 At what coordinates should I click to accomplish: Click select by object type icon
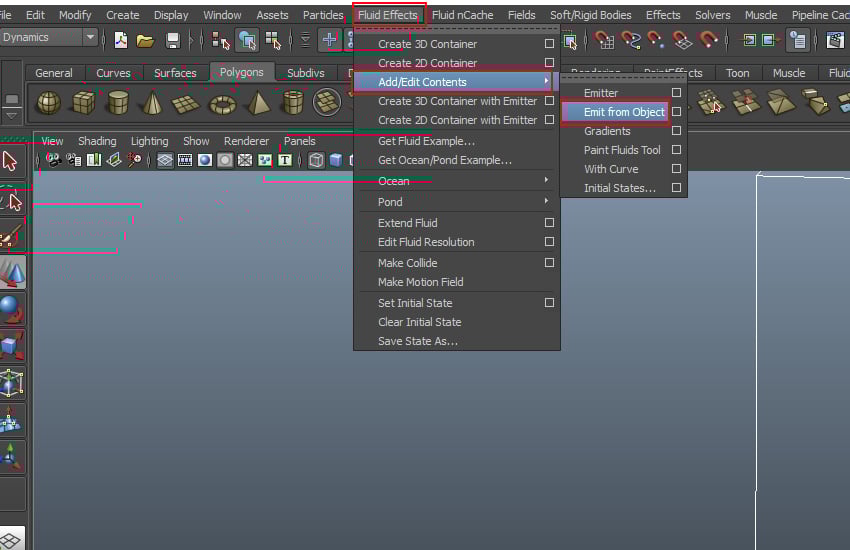[247, 40]
